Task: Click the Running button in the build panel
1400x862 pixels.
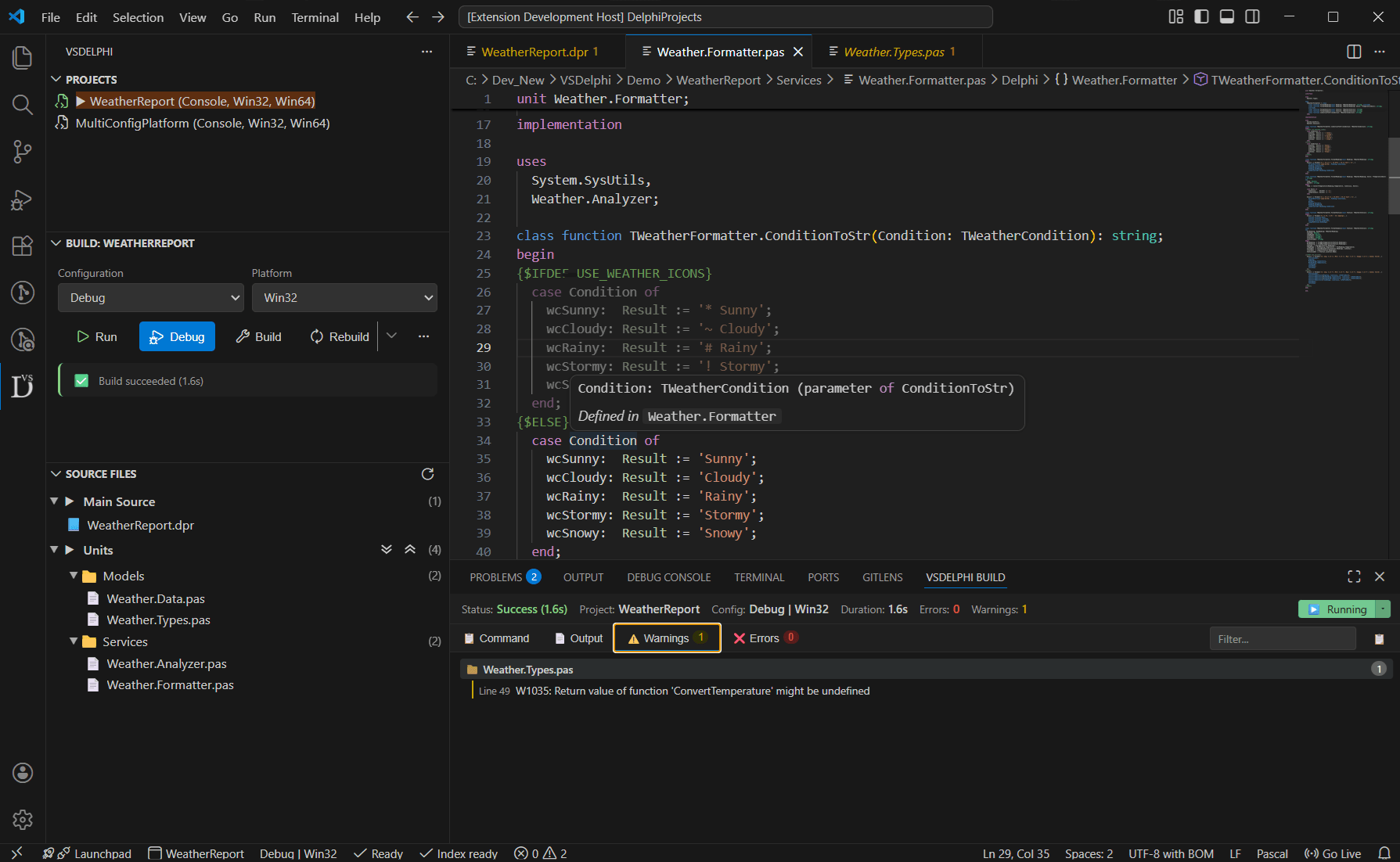Action: [x=1339, y=609]
